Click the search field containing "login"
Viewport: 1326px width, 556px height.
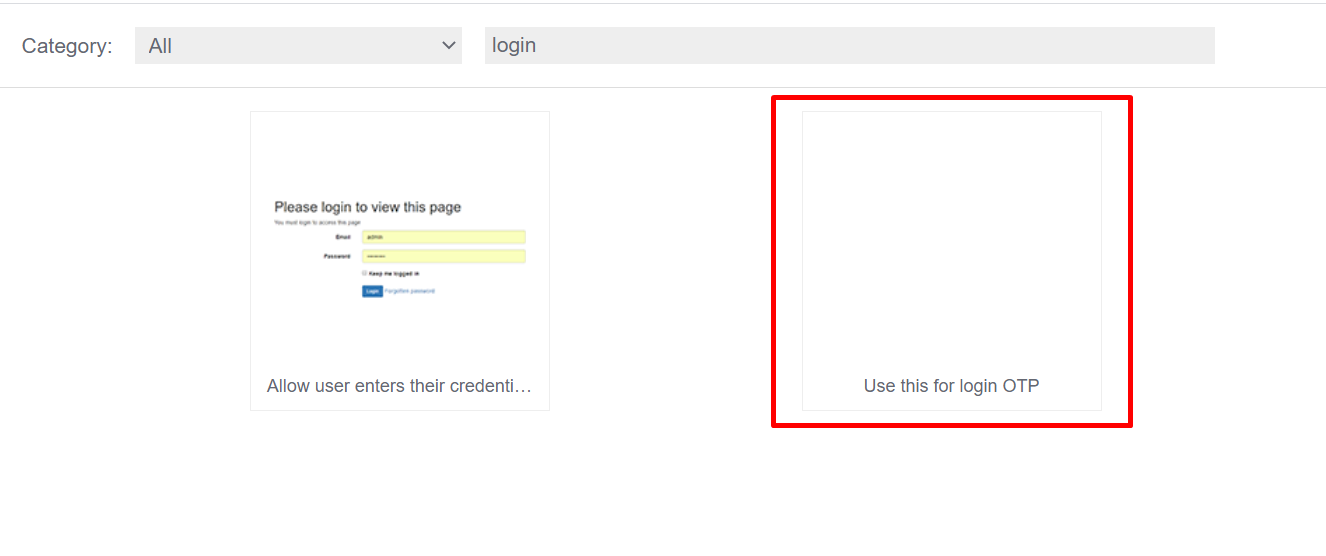click(849, 46)
